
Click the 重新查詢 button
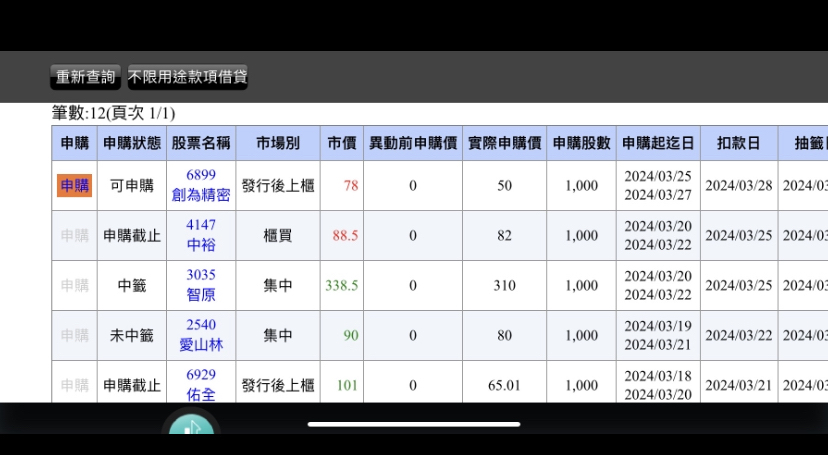(86, 77)
